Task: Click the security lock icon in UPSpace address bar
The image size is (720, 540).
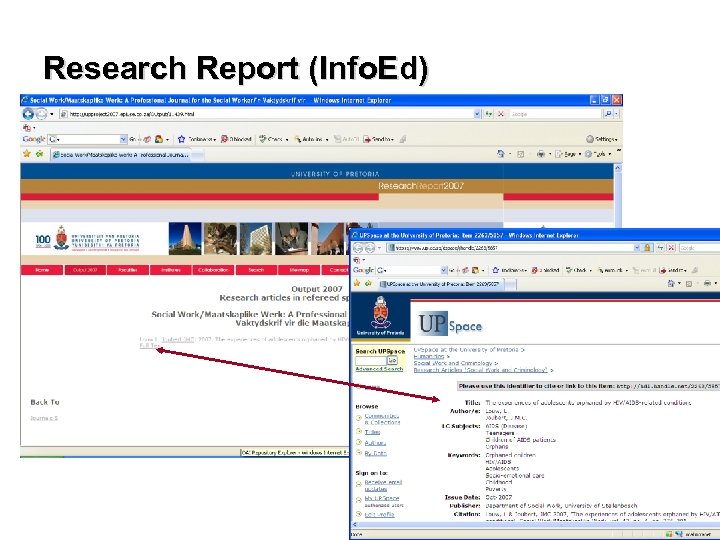Action: [x=647, y=248]
